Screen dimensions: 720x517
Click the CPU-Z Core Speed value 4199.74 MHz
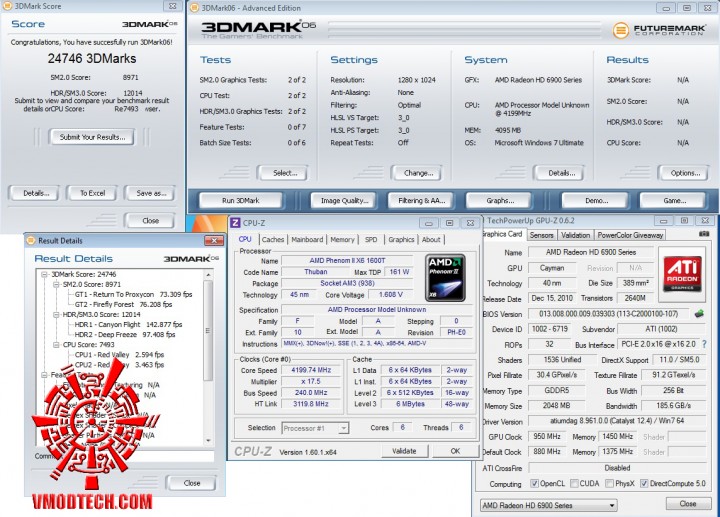click(311, 370)
